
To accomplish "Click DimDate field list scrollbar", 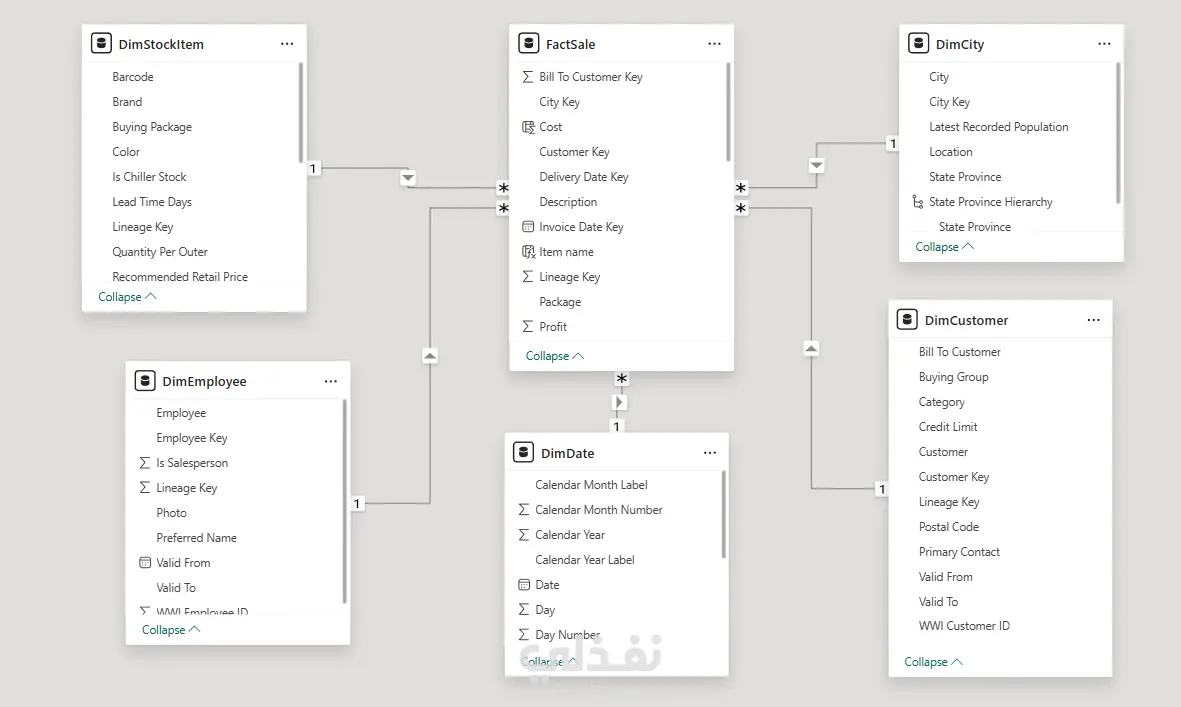I will [724, 515].
